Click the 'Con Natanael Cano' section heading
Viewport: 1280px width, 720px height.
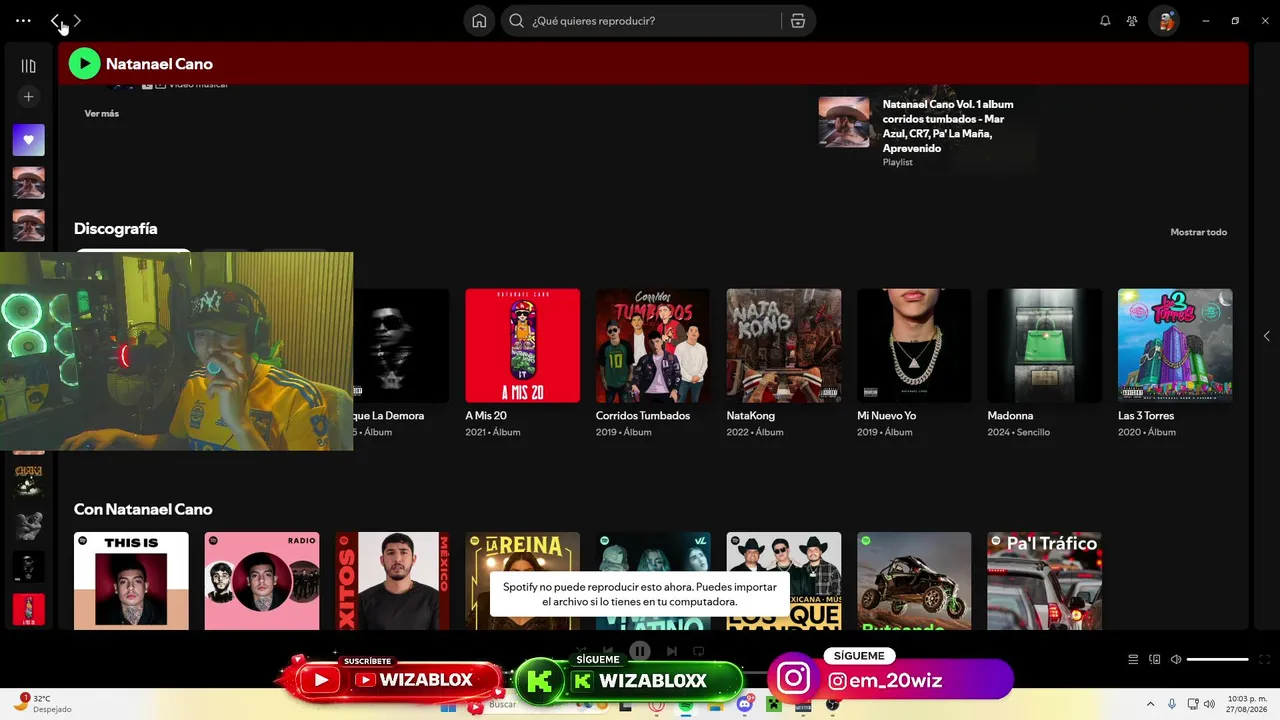143,510
